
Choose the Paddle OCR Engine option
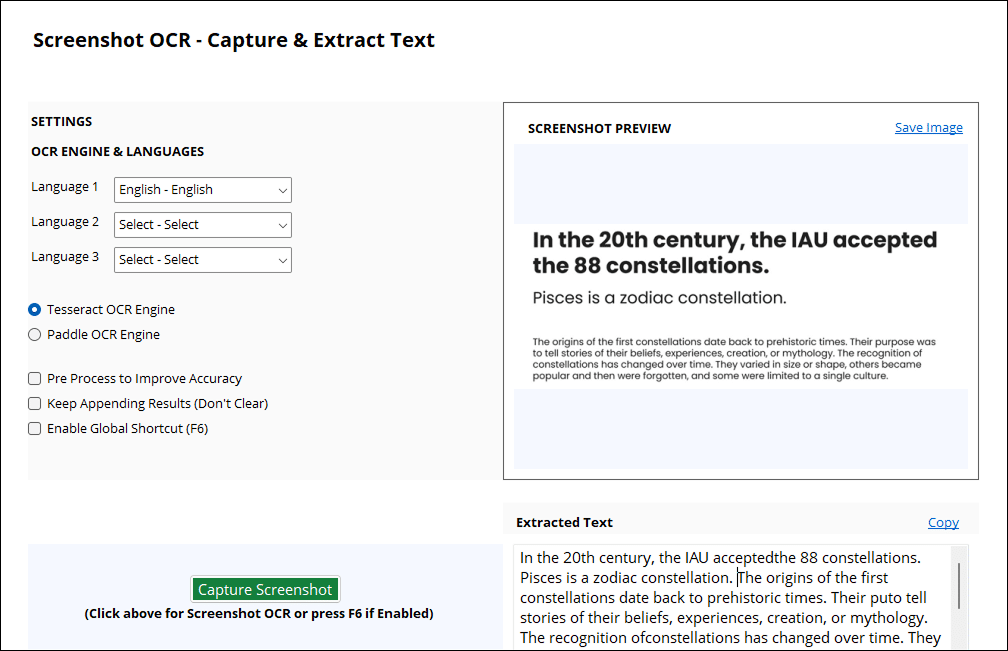35,335
